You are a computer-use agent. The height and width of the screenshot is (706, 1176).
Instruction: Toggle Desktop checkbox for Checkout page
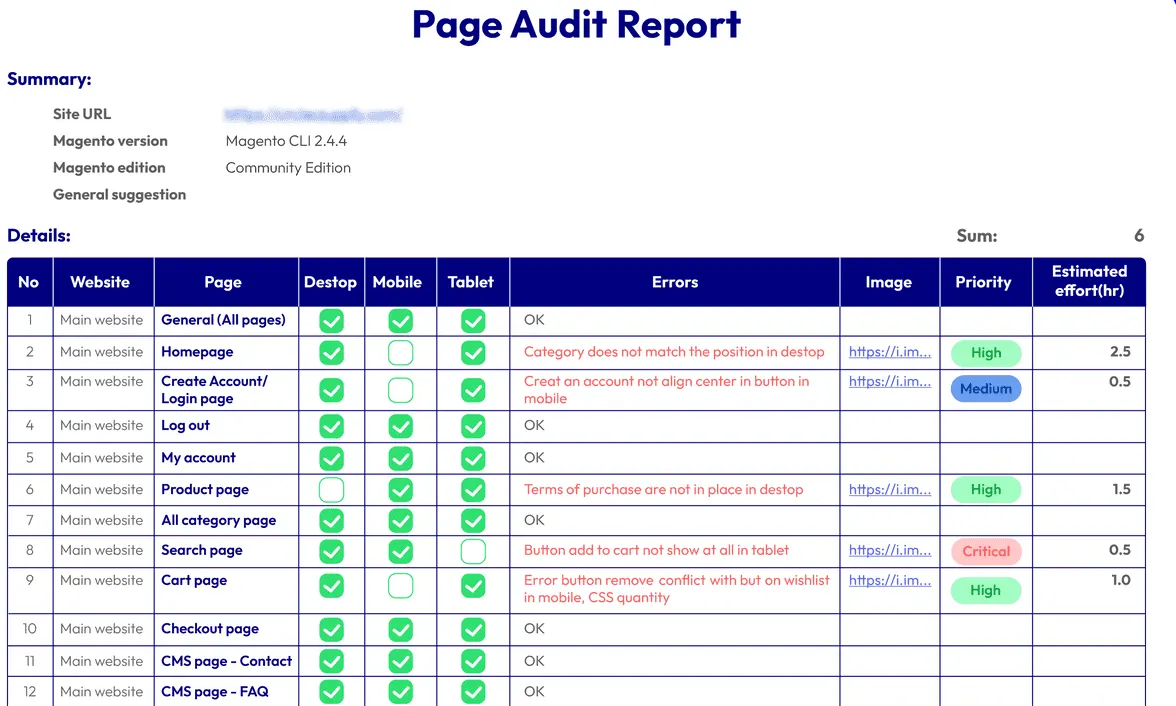coord(332,630)
